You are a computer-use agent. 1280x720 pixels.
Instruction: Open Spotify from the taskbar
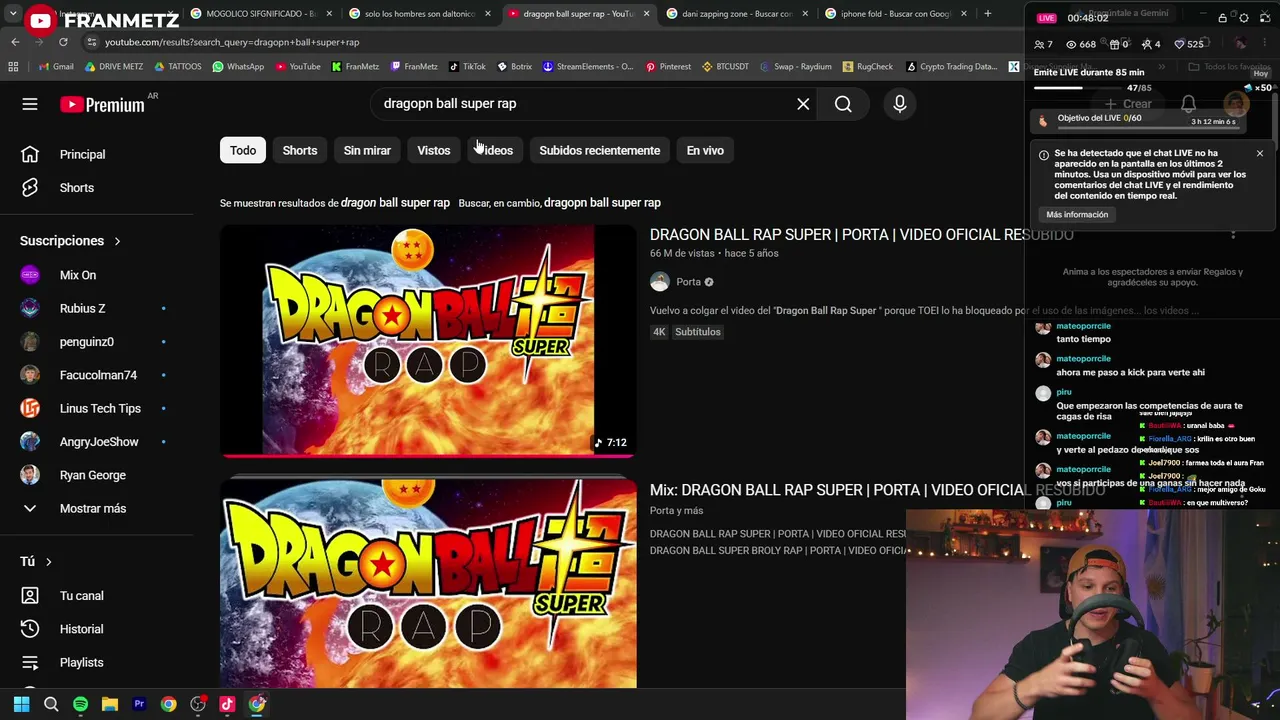pyautogui.click(x=80, y=704)
